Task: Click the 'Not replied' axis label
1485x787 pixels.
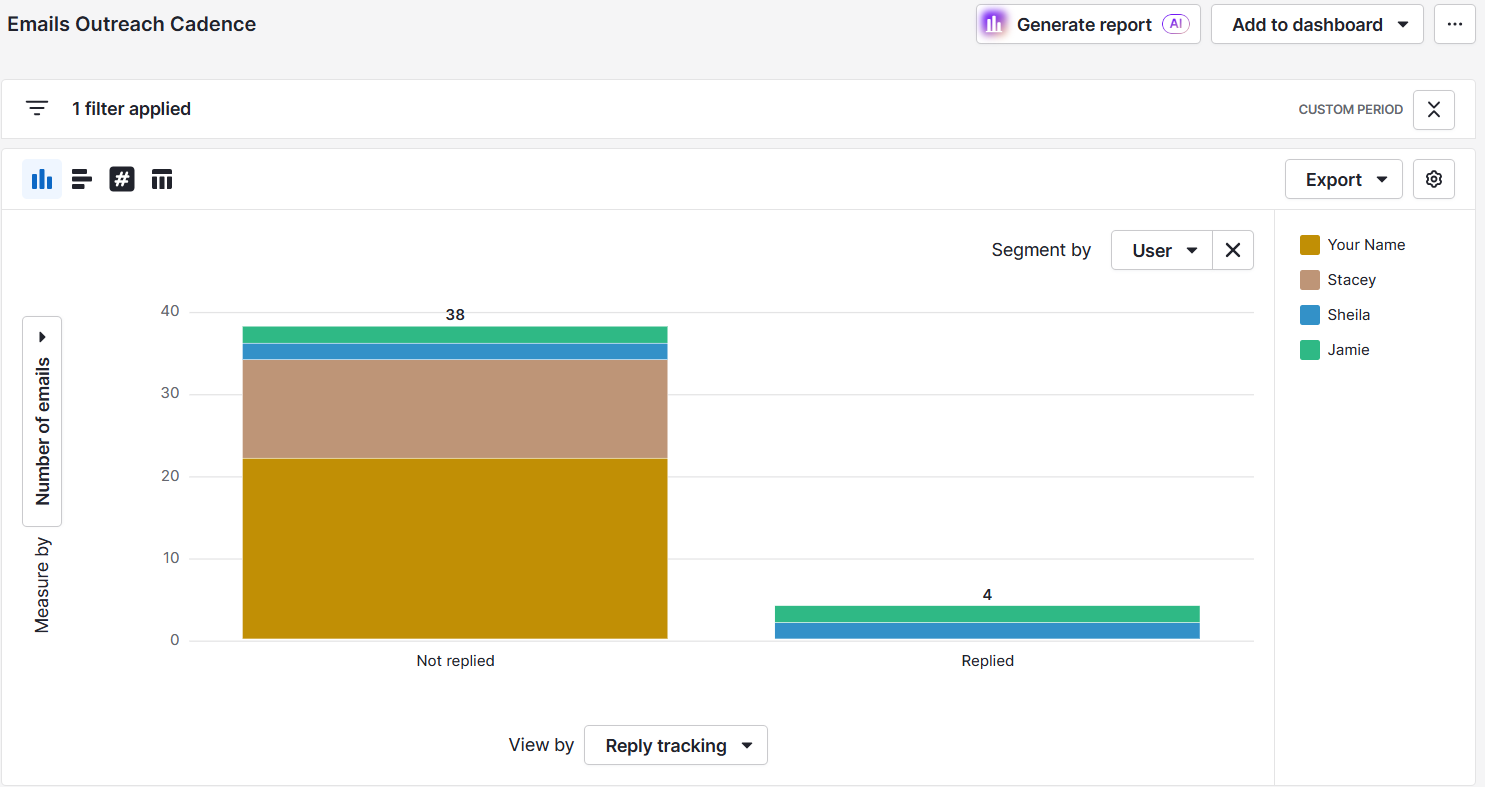Action: pos(455,661)
